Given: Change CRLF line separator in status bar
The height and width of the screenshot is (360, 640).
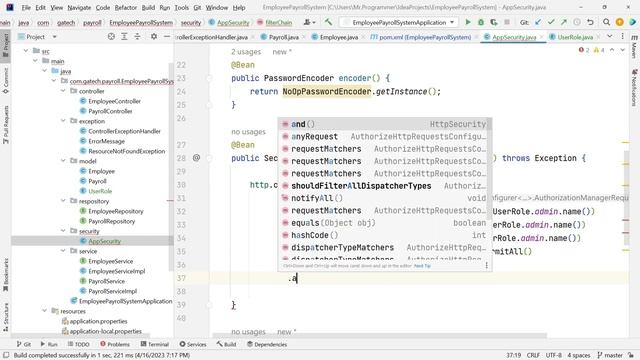Looking at the screenshot, I should [x=533, y=355].
